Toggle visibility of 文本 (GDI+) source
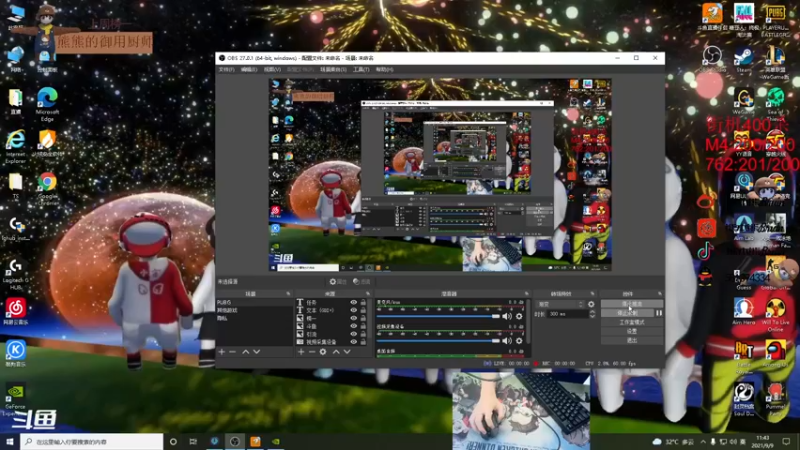The image size is (800, 450). point(354,310)
